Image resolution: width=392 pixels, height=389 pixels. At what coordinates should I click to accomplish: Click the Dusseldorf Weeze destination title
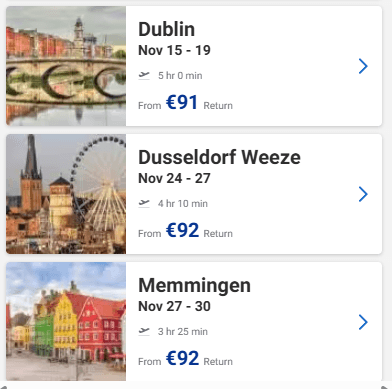tap(219, 157)
